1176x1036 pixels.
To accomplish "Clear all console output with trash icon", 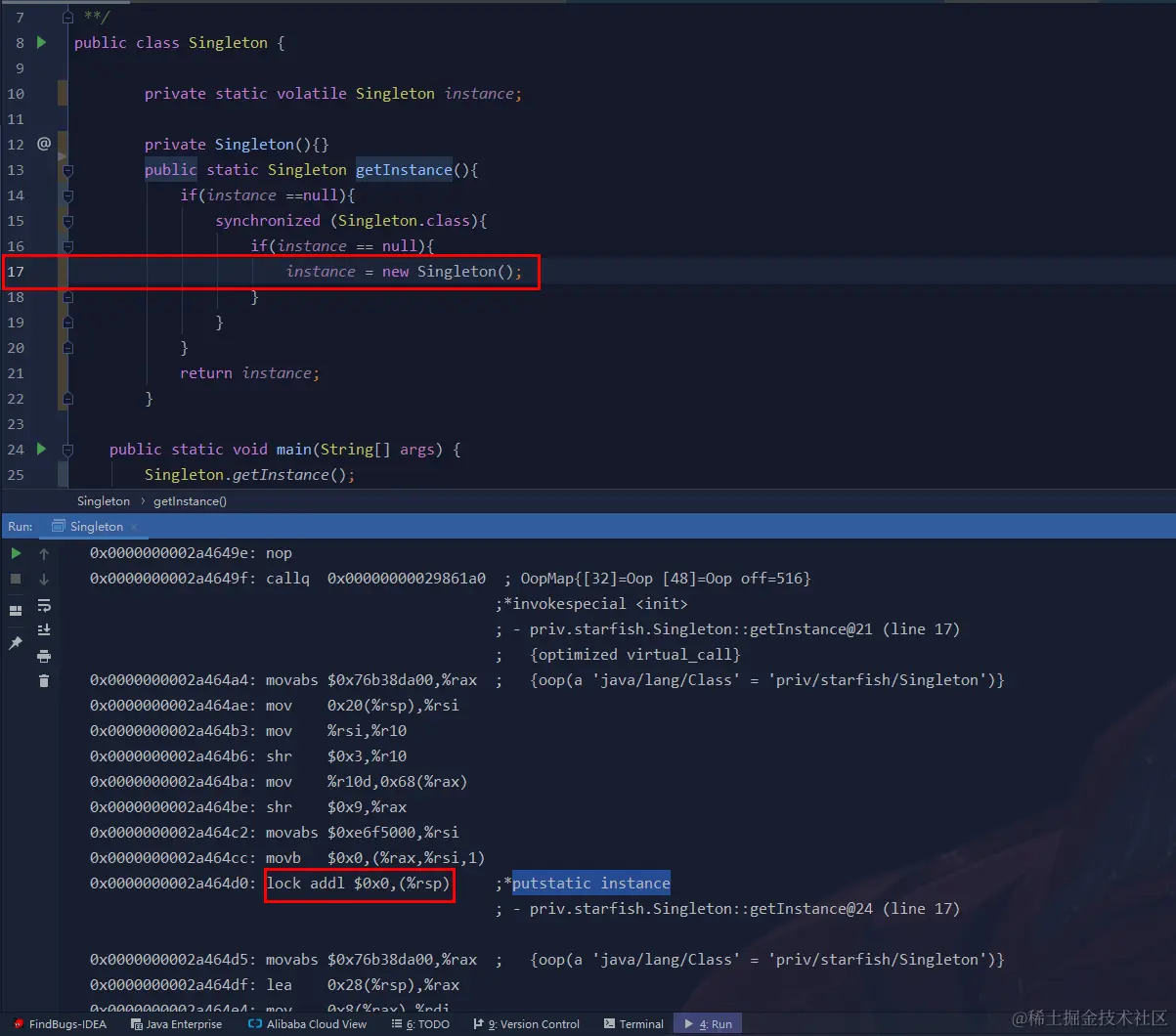I will pos(44,681).
